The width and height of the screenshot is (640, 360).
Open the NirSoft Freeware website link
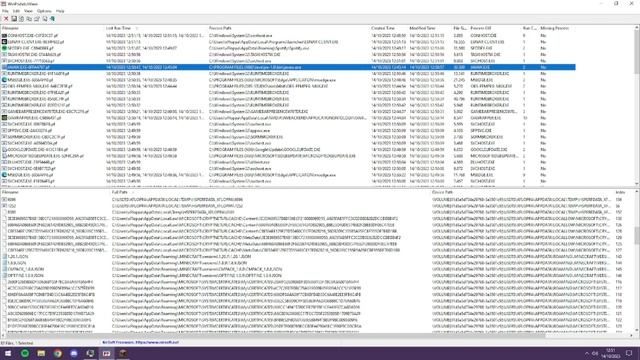(x=140, y=342)
